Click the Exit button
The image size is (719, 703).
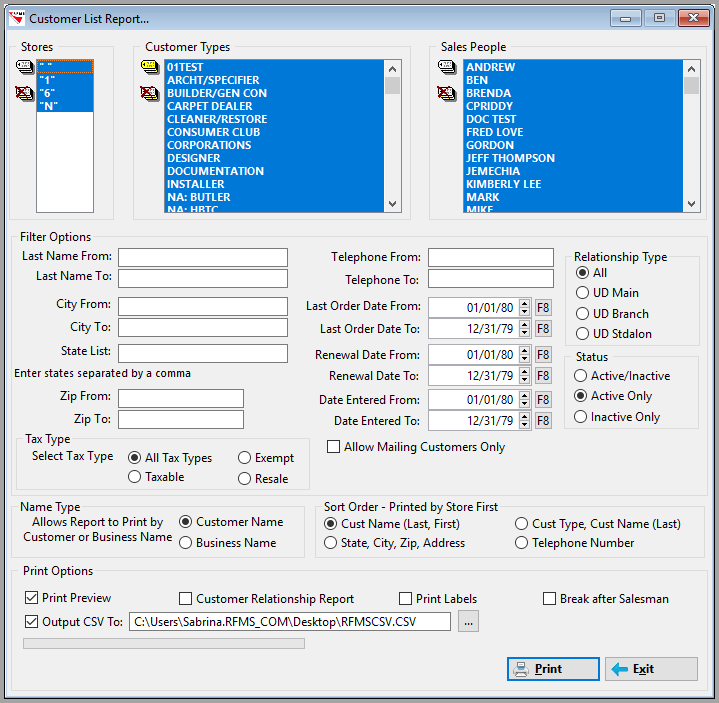(x=651, y=669)
